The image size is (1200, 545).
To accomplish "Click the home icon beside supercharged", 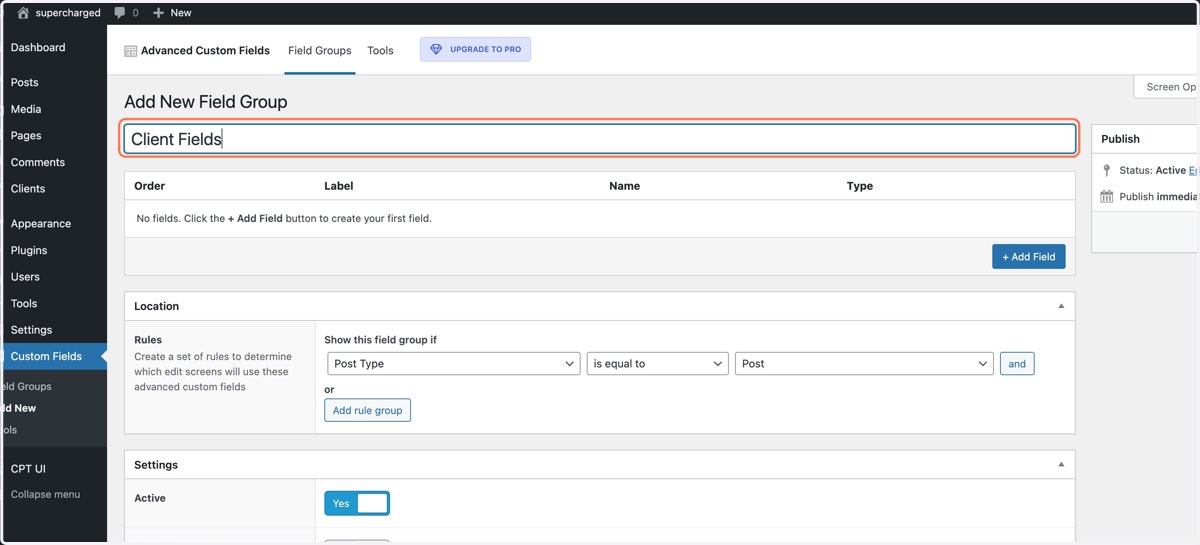I will (24, 13).
